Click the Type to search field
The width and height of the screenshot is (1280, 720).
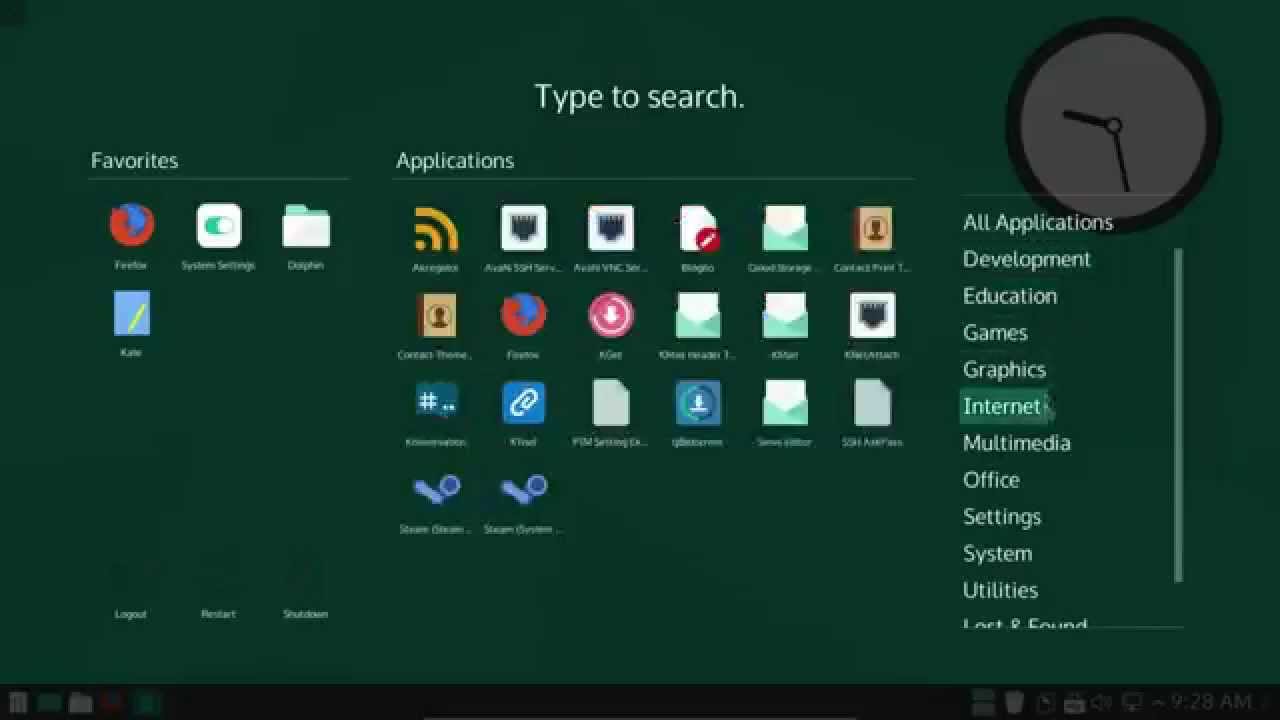tap(639, 96)
